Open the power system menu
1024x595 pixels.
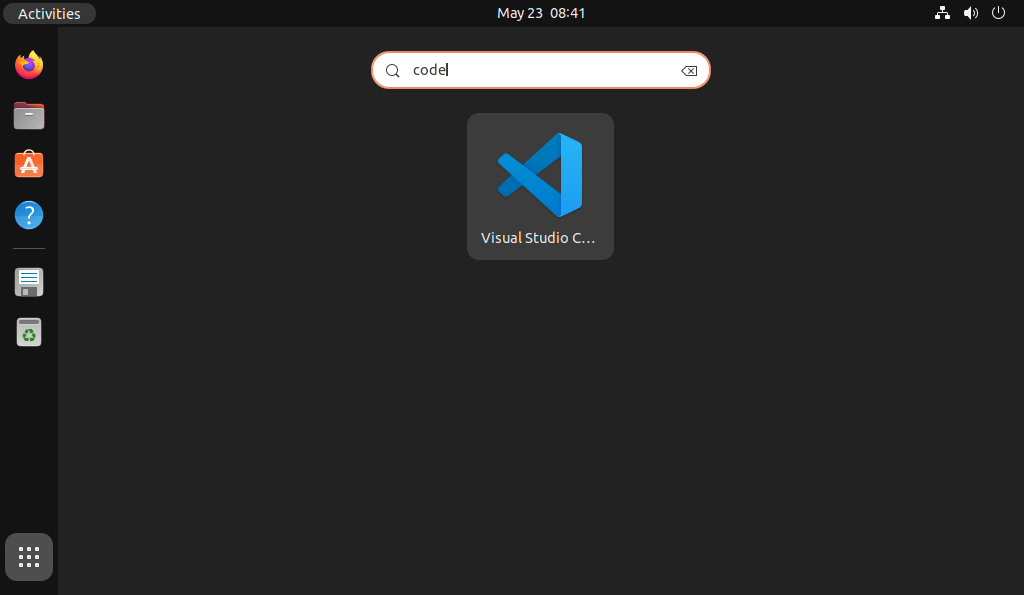(x=997, y=13)
